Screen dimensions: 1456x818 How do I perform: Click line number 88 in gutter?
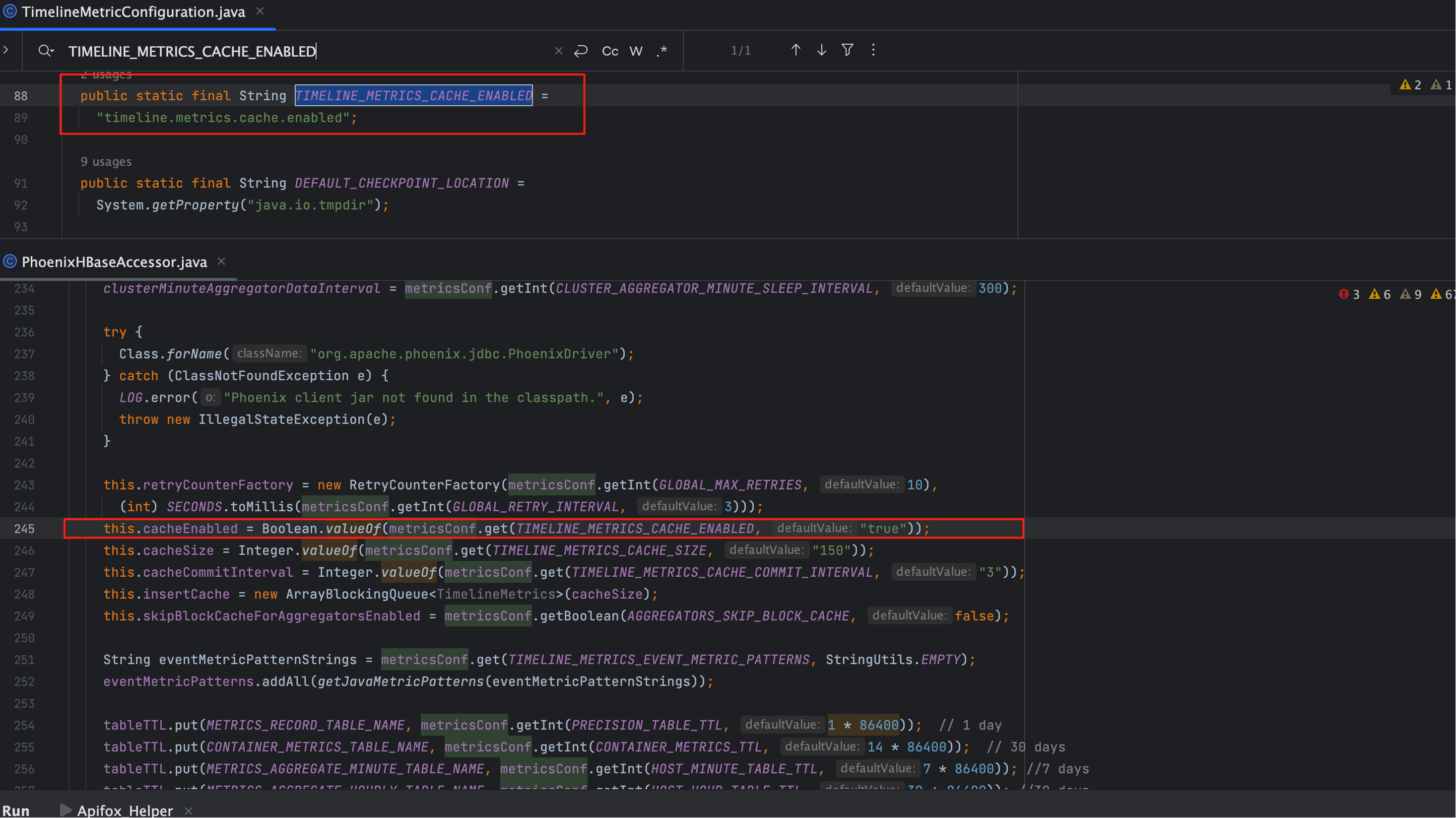click(21, 96)
